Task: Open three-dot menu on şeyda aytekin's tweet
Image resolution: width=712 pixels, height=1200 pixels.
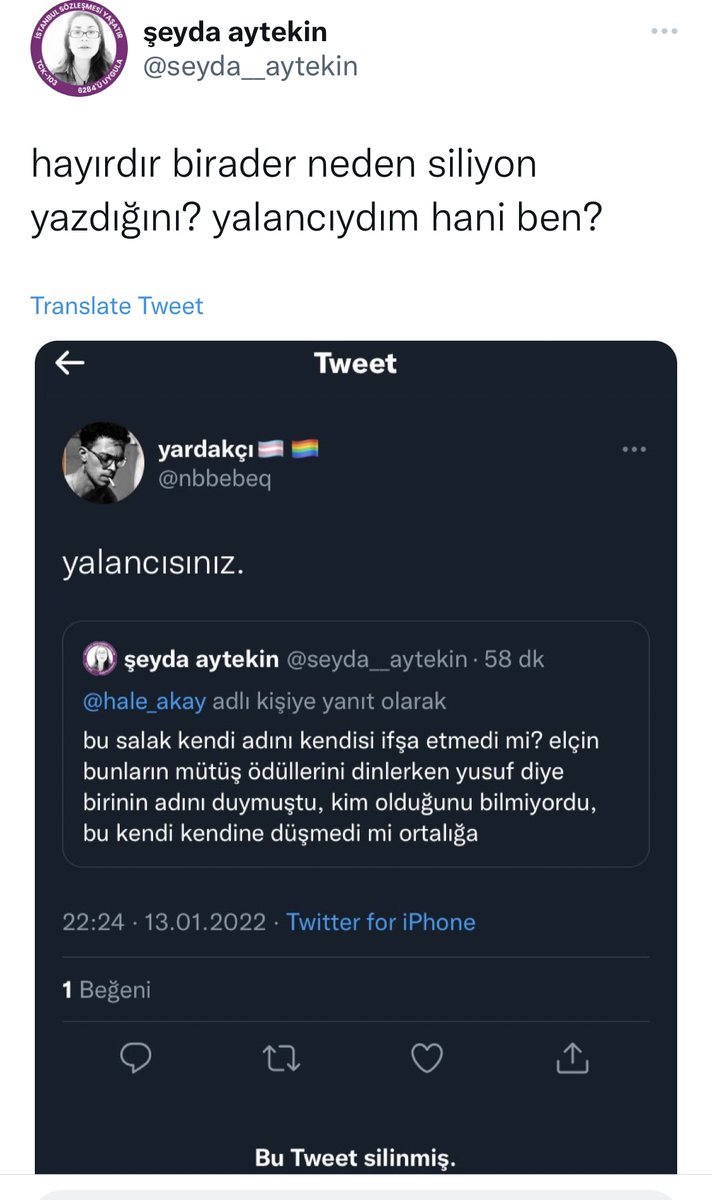Action: pyautogui.click(x=664, y=32)
